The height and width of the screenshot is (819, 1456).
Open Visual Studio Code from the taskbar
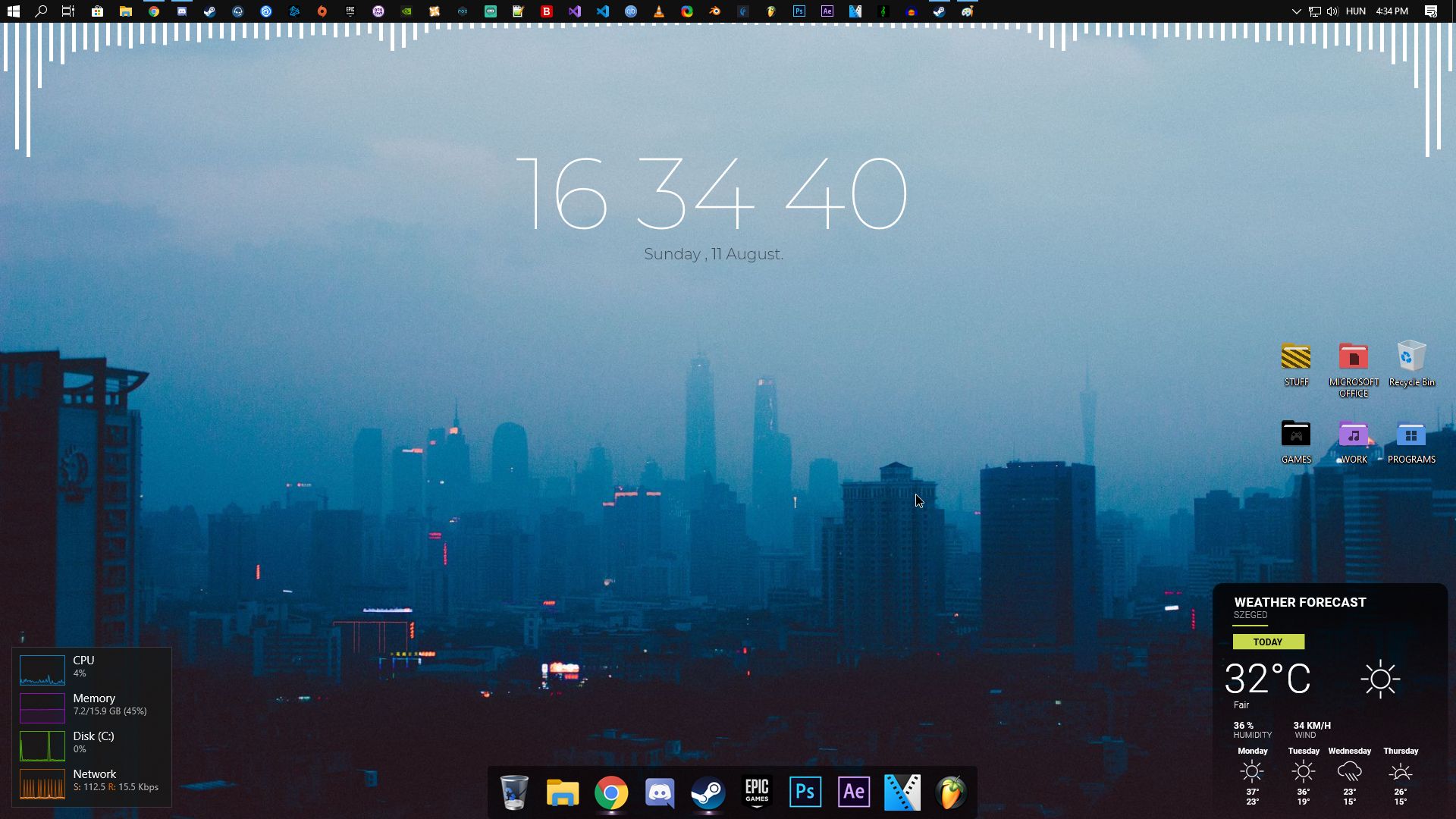tap(603, 11)
